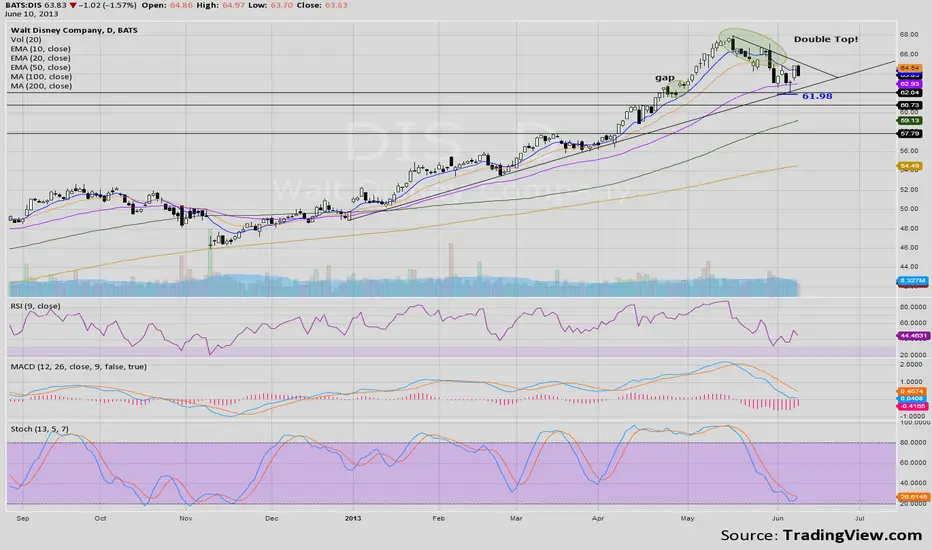Select the Stoch (13, 5, 7) indicator label
The width and height of the screenshot is (932, 550).
[x=40, y=429]
